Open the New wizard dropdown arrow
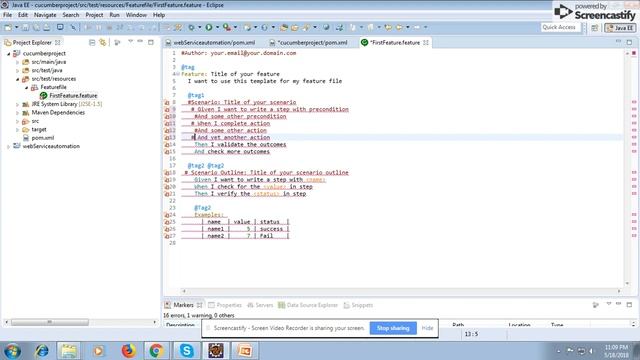This screenshot has width=640, height=360. [x=17, y=27]
